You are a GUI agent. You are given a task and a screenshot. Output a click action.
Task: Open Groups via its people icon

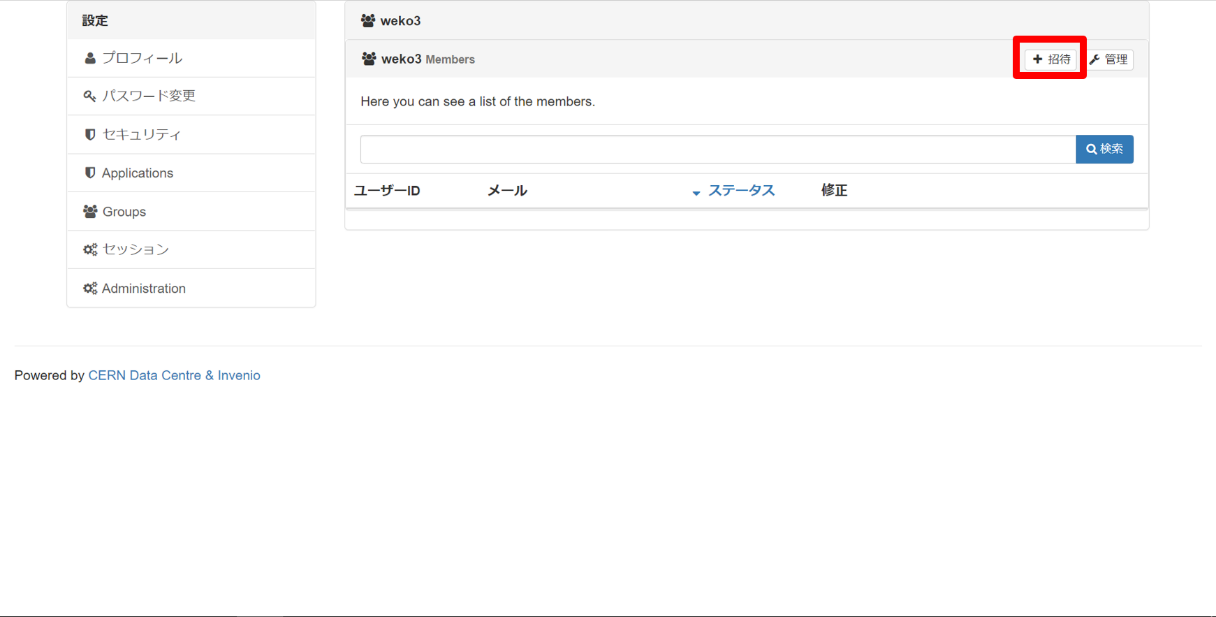coord(90,212)
